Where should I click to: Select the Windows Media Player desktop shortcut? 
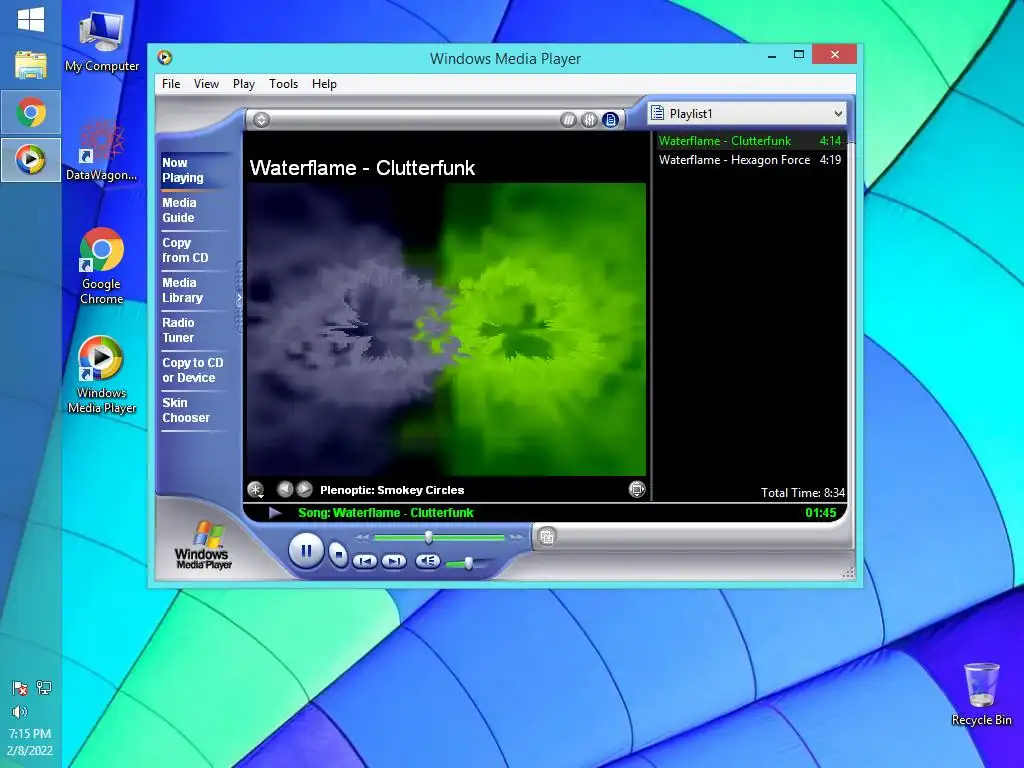click(101, 375)
